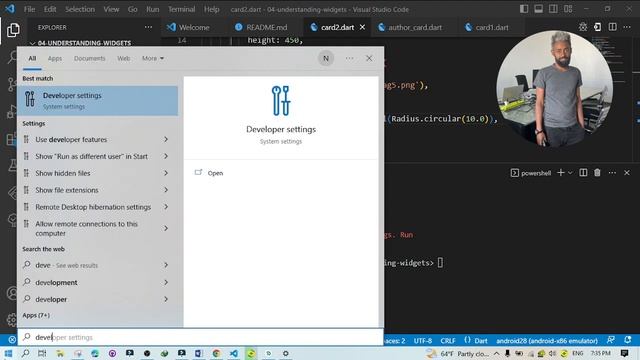Click the large Developer settings tools icon
Screen dimensions: 640x360
[x=281, y=100]
